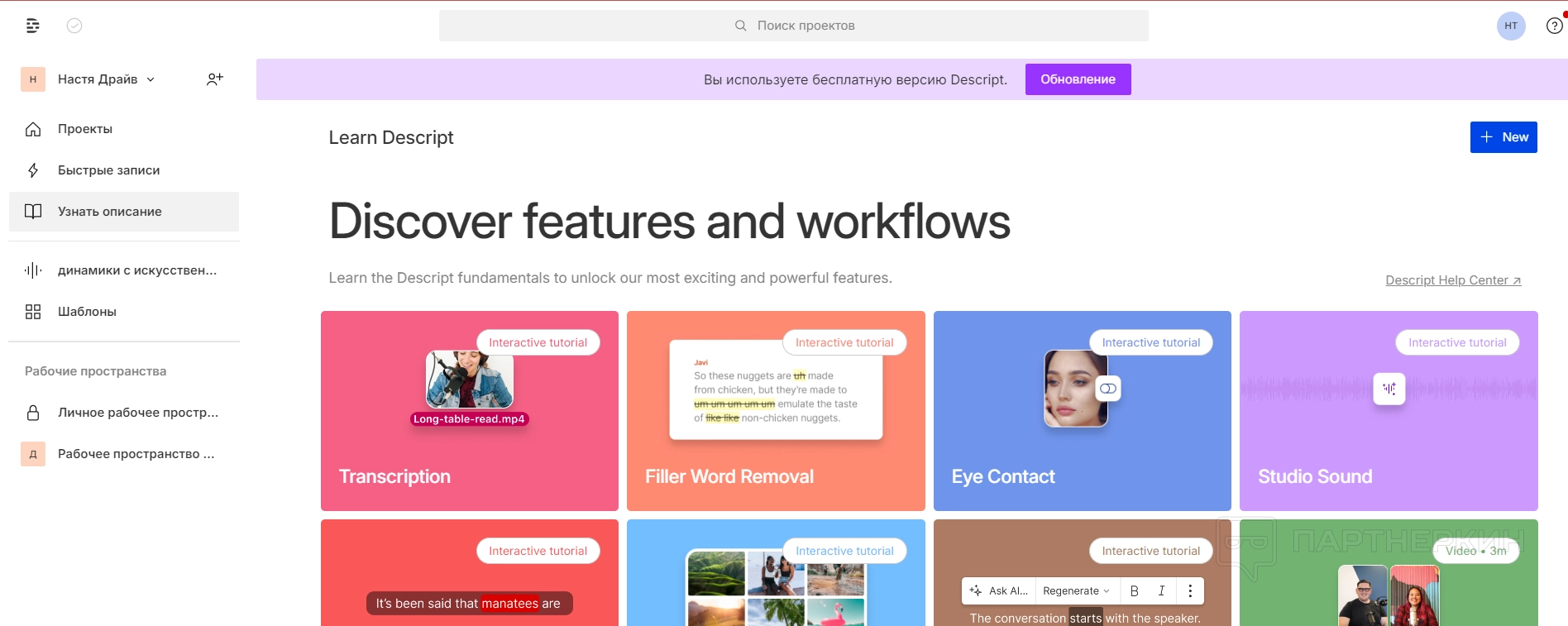Viewport: 1568px width, 626px height.
Task: Click the Д avatar for Рабочее пространство
Action: 33,454
